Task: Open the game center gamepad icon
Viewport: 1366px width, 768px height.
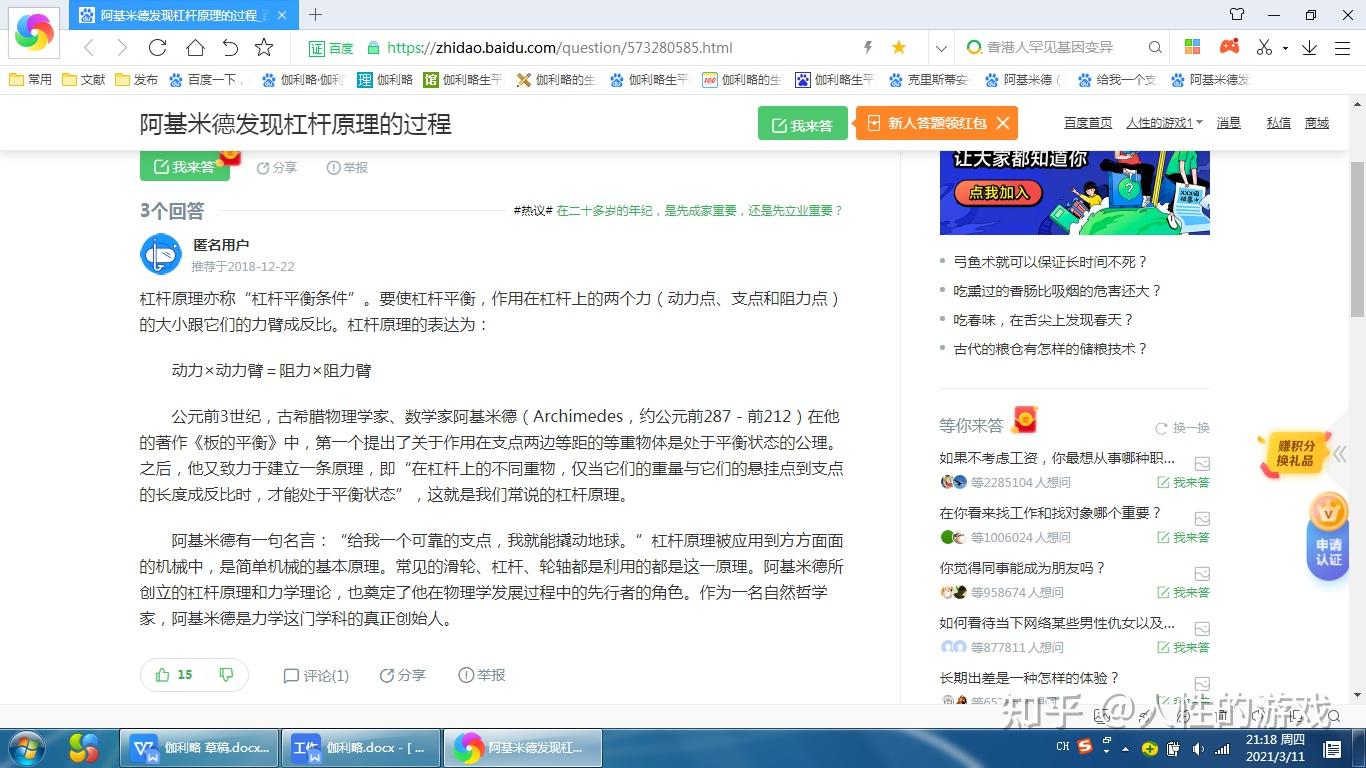Action: point(1228,46)
